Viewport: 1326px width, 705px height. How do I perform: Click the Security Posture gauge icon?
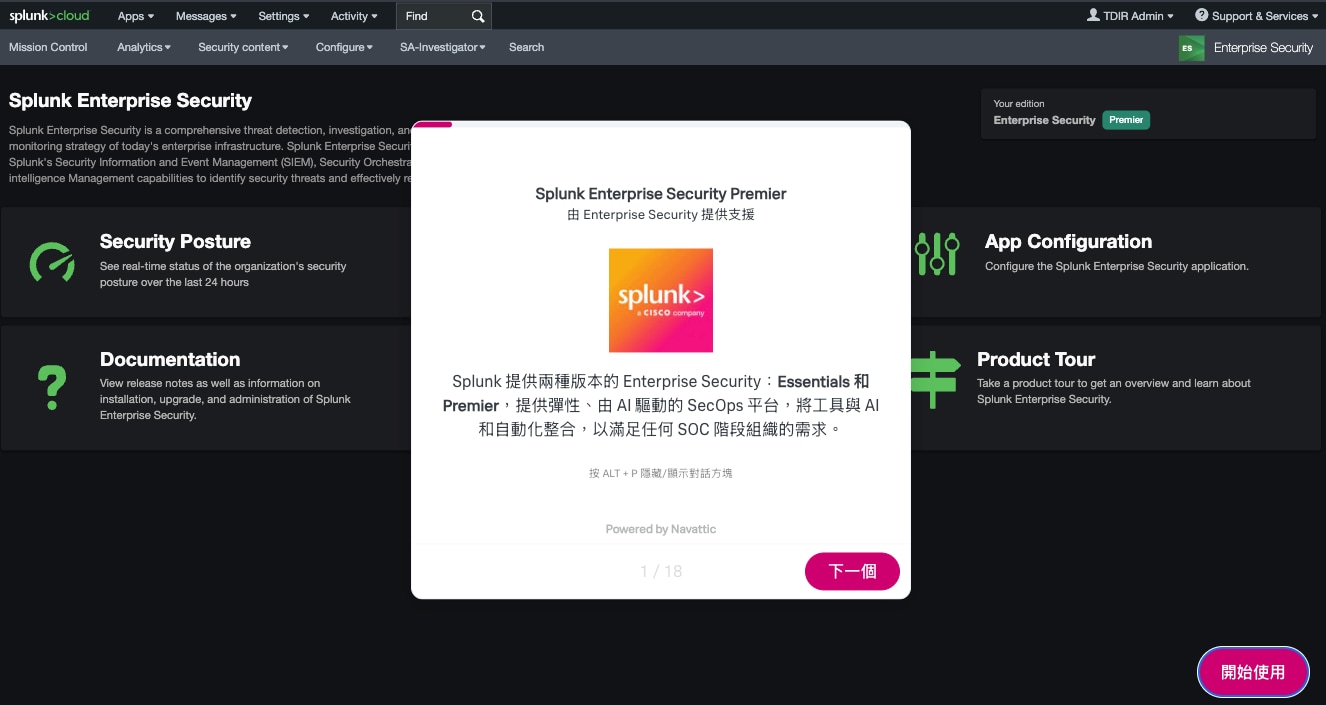click(x=52, y=262)
